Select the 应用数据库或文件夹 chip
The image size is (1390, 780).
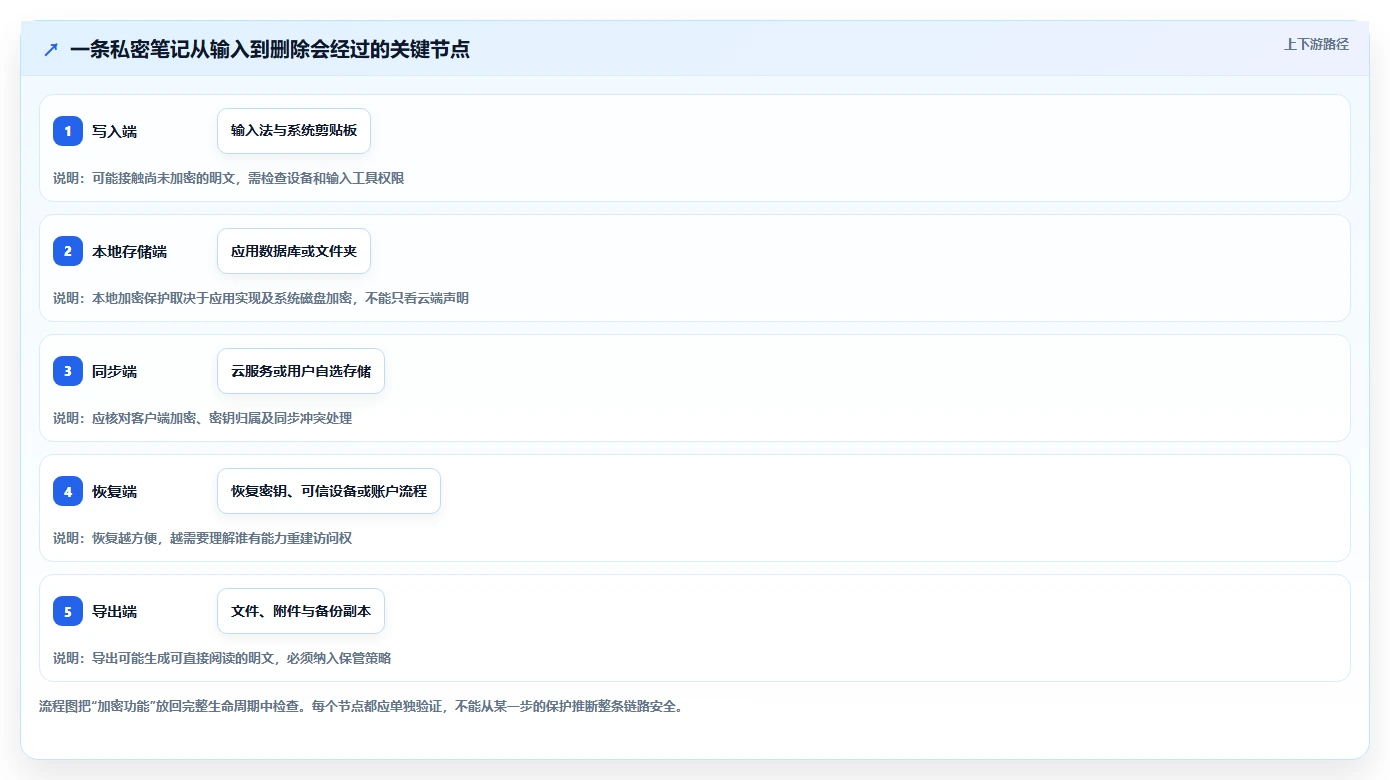tap(294, 251)
